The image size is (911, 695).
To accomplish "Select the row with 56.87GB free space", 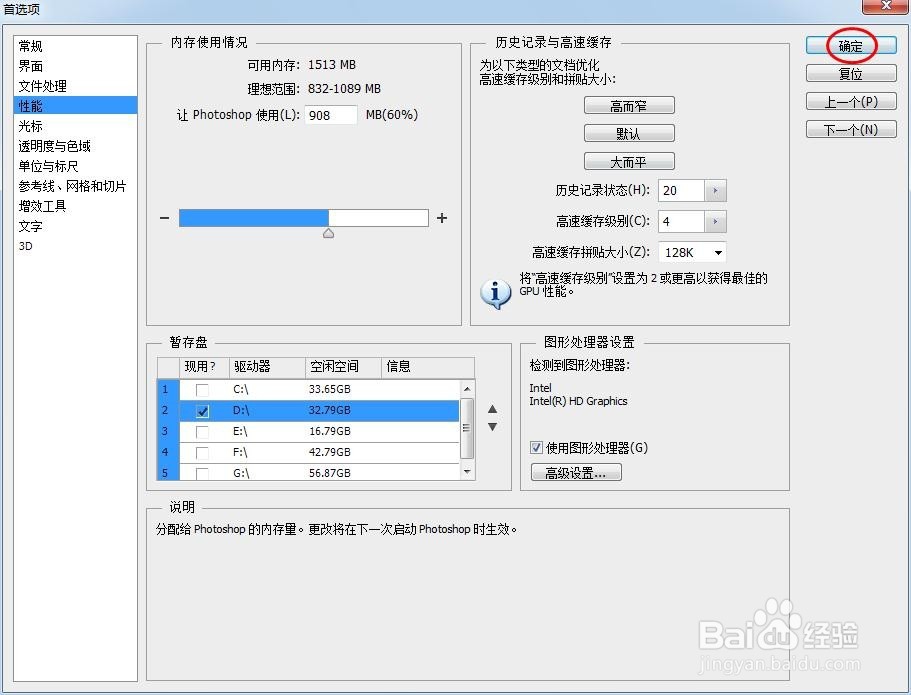I will tap(308, 472).
